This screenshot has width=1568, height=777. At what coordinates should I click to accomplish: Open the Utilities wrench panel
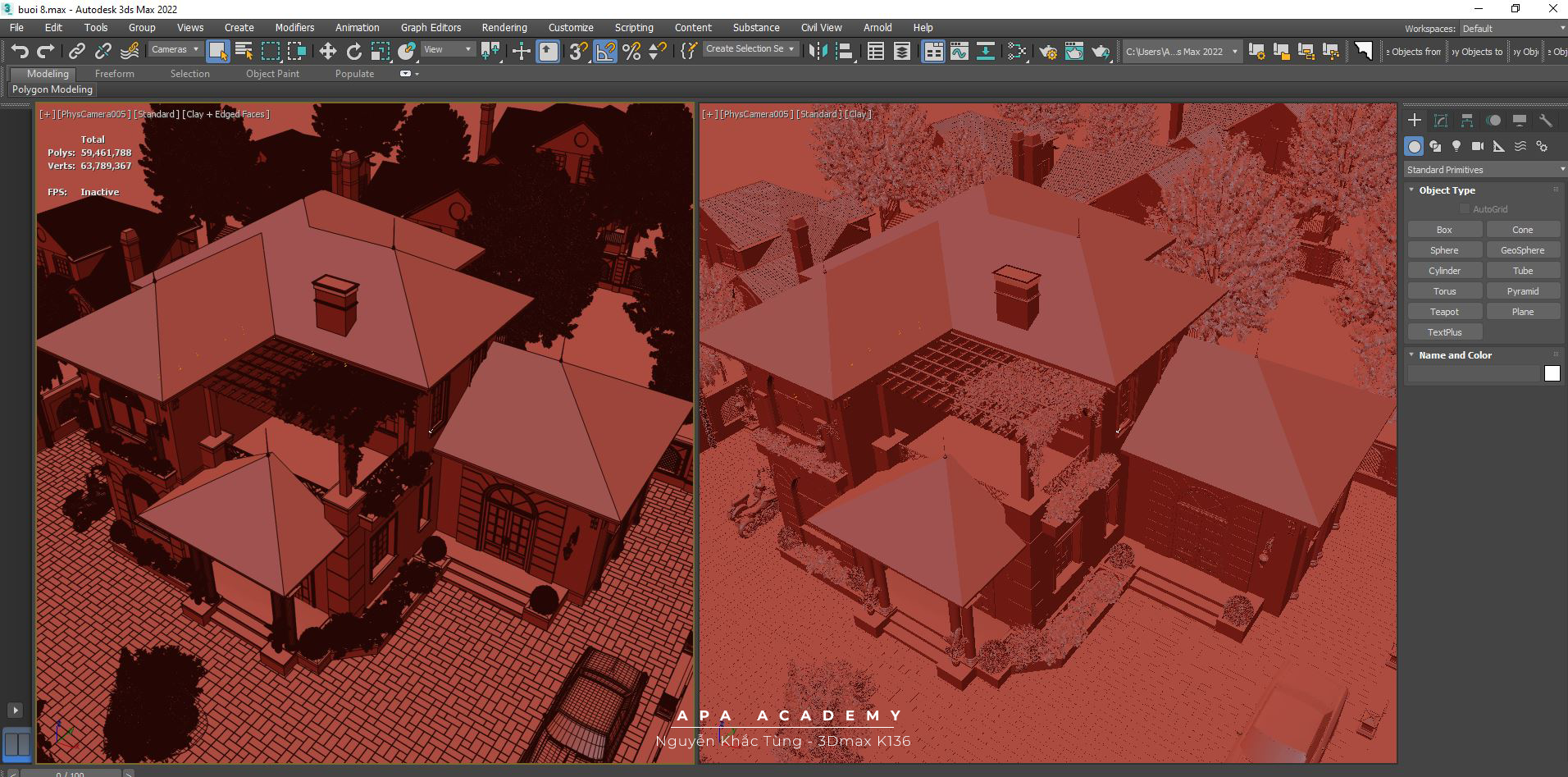pyautogui.click(x=1545, y=121)
